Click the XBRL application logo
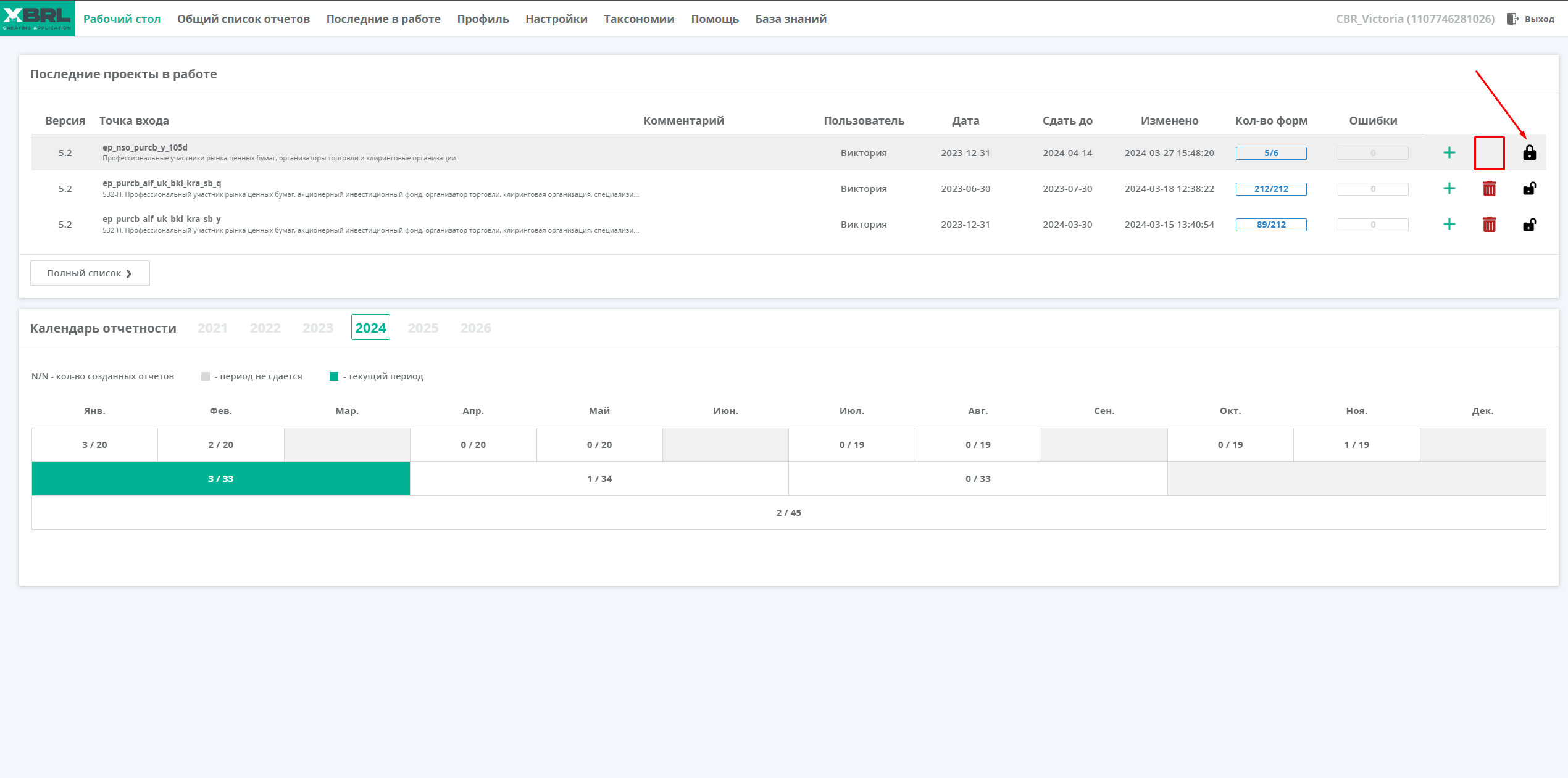The image size is (1568, 778). 37,18
